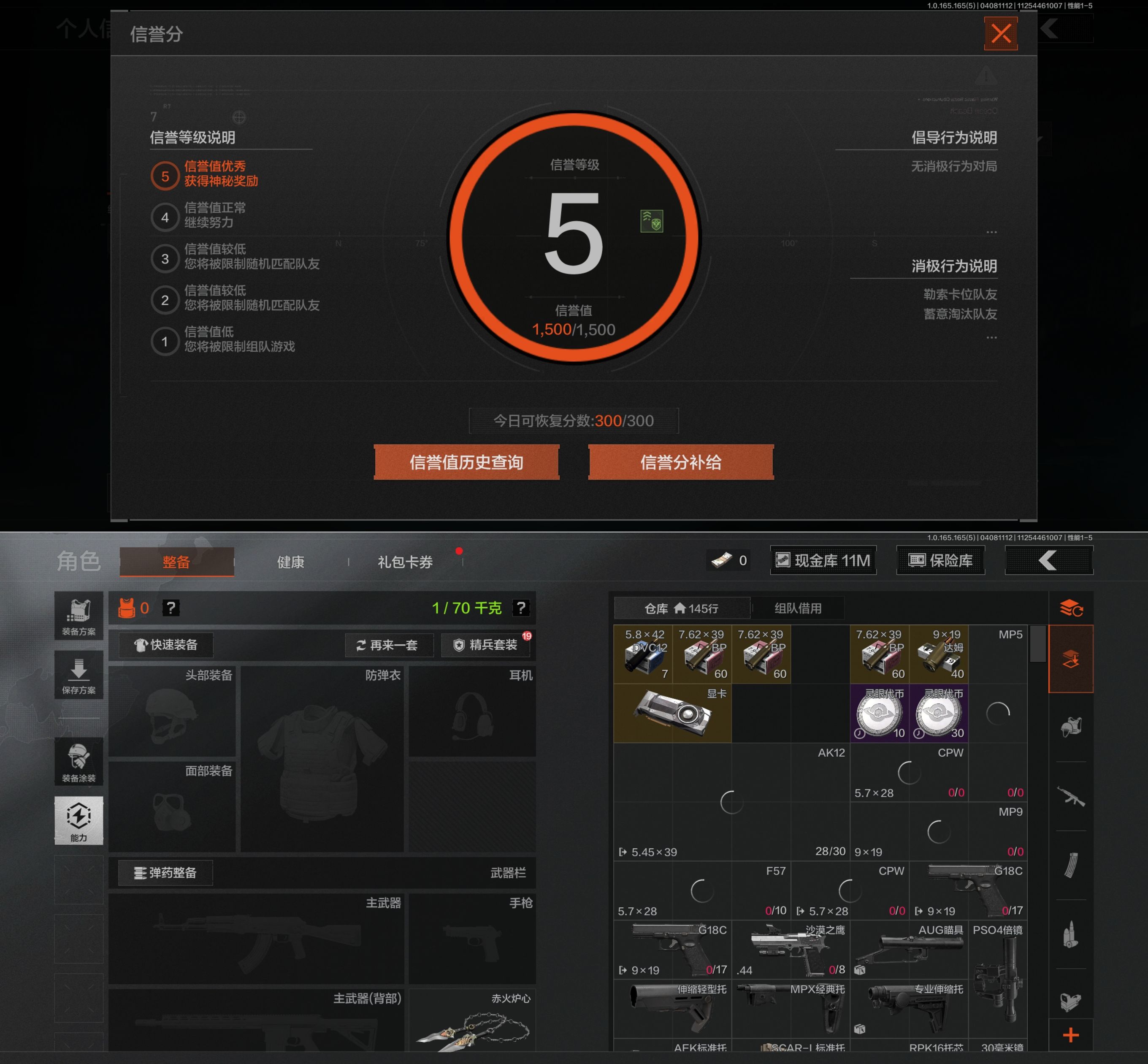This screenshot has height=1064, width=1148.
Task: Click the warehouse inventory scrollbar thumb
Action: click(x=1037, y=643)
